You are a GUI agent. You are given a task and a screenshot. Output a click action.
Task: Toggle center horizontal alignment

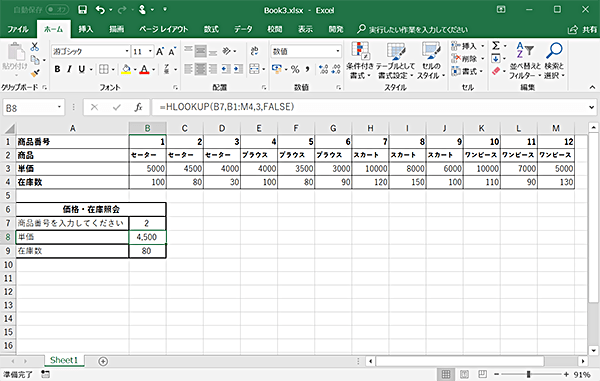pos(201,69)
